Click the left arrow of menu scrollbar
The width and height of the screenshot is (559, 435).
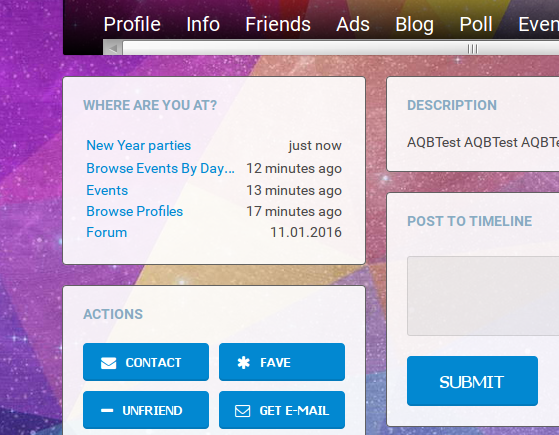113,48
